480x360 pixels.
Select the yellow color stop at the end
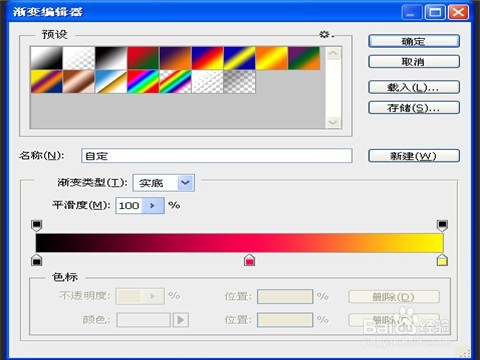[x=442, y=260]
